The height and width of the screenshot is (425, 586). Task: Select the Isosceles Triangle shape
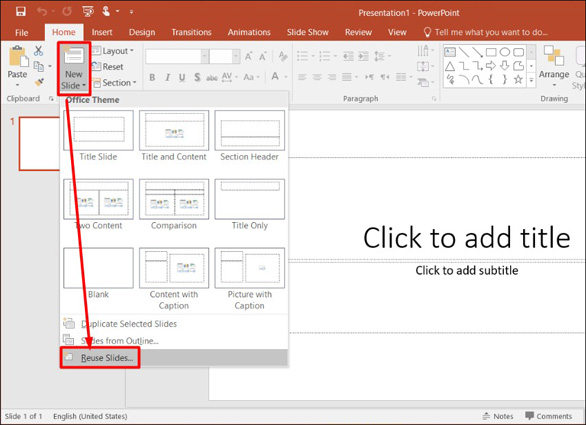[x=450, y=66]
